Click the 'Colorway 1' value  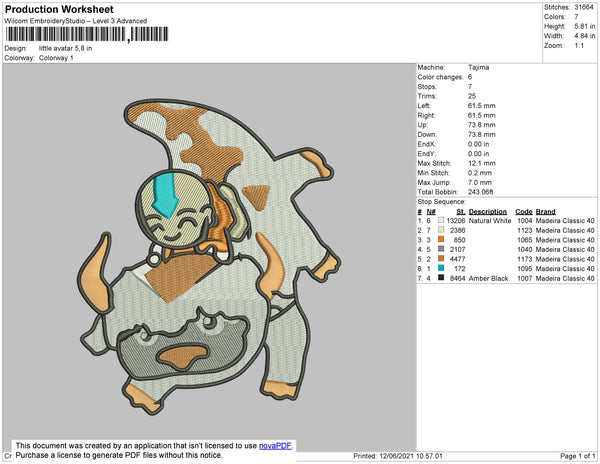(56, 58)
